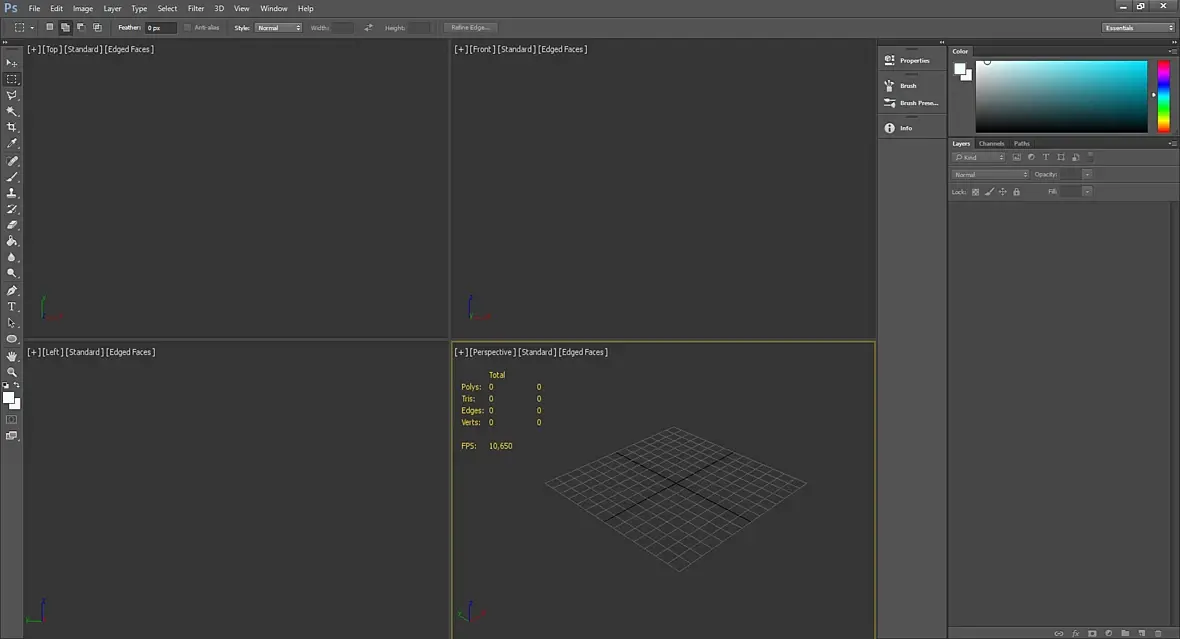Screen dimensions: 1180x639
Task: Select the Horizontal Type tool
Action: click(x=12, y=307)
